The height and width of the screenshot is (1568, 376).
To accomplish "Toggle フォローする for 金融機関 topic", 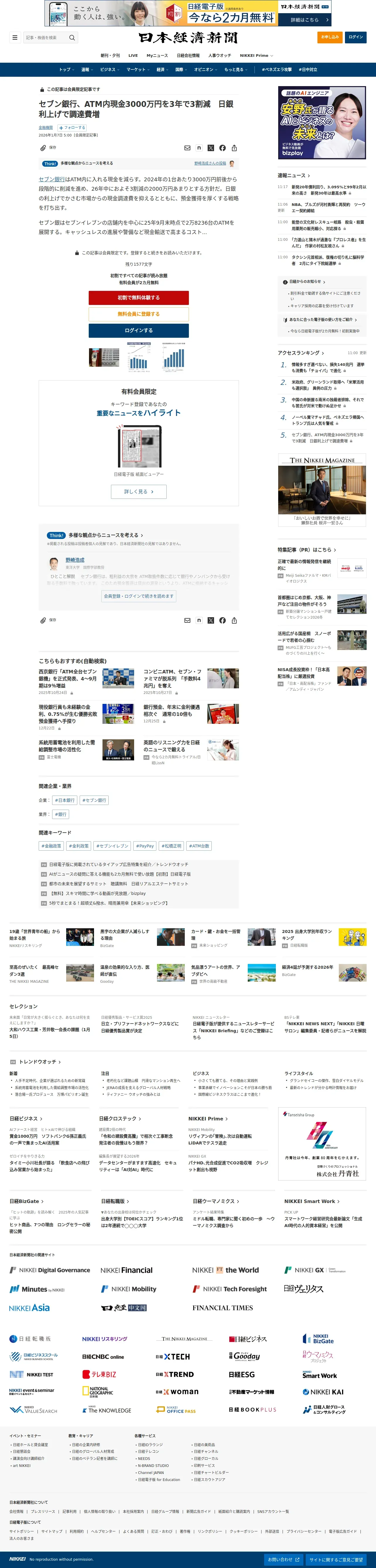I will [72, 128].
